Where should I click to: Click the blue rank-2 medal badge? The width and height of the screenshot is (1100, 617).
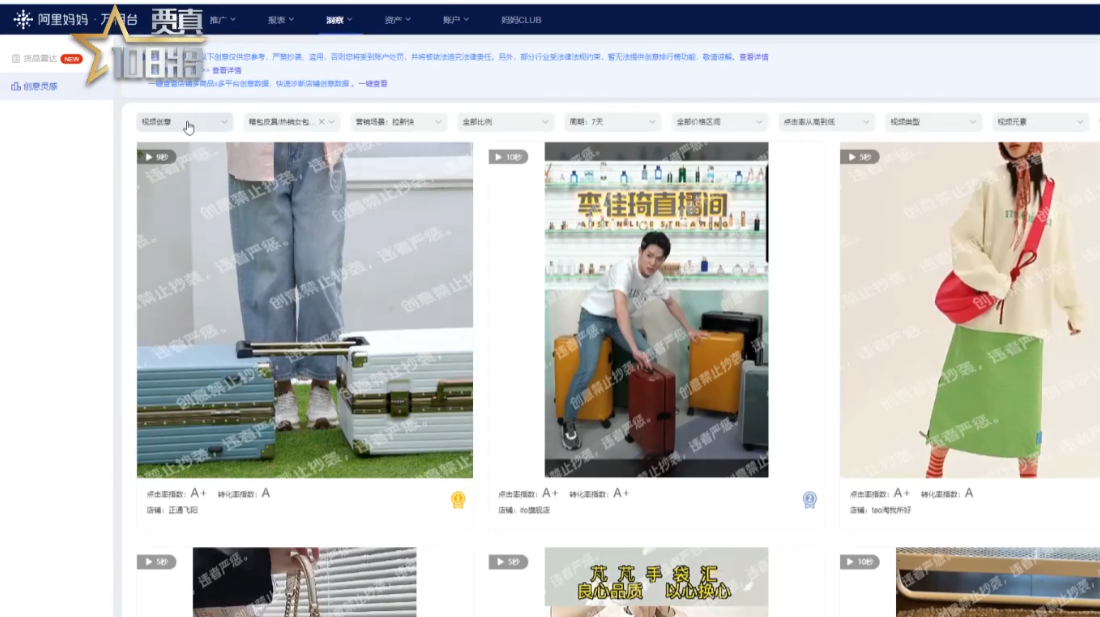click(x=810, y=499)
